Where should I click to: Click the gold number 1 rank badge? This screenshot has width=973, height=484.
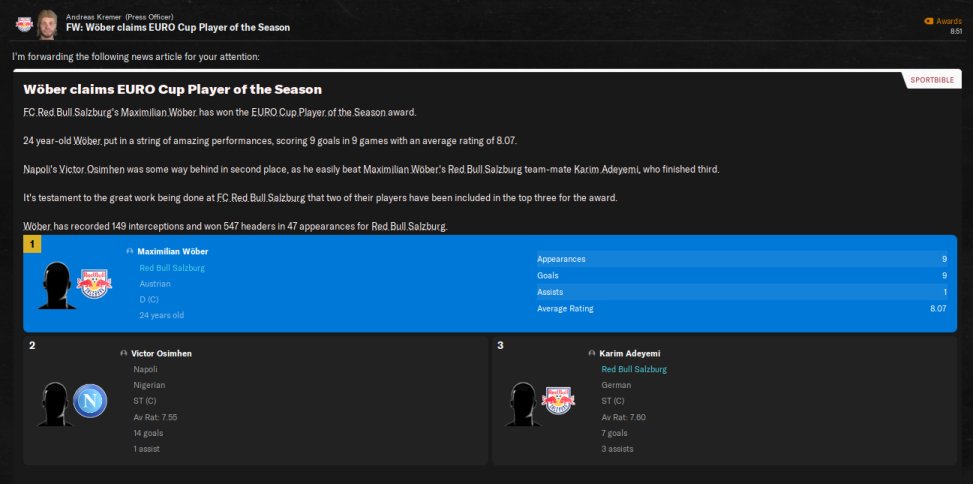32,244
